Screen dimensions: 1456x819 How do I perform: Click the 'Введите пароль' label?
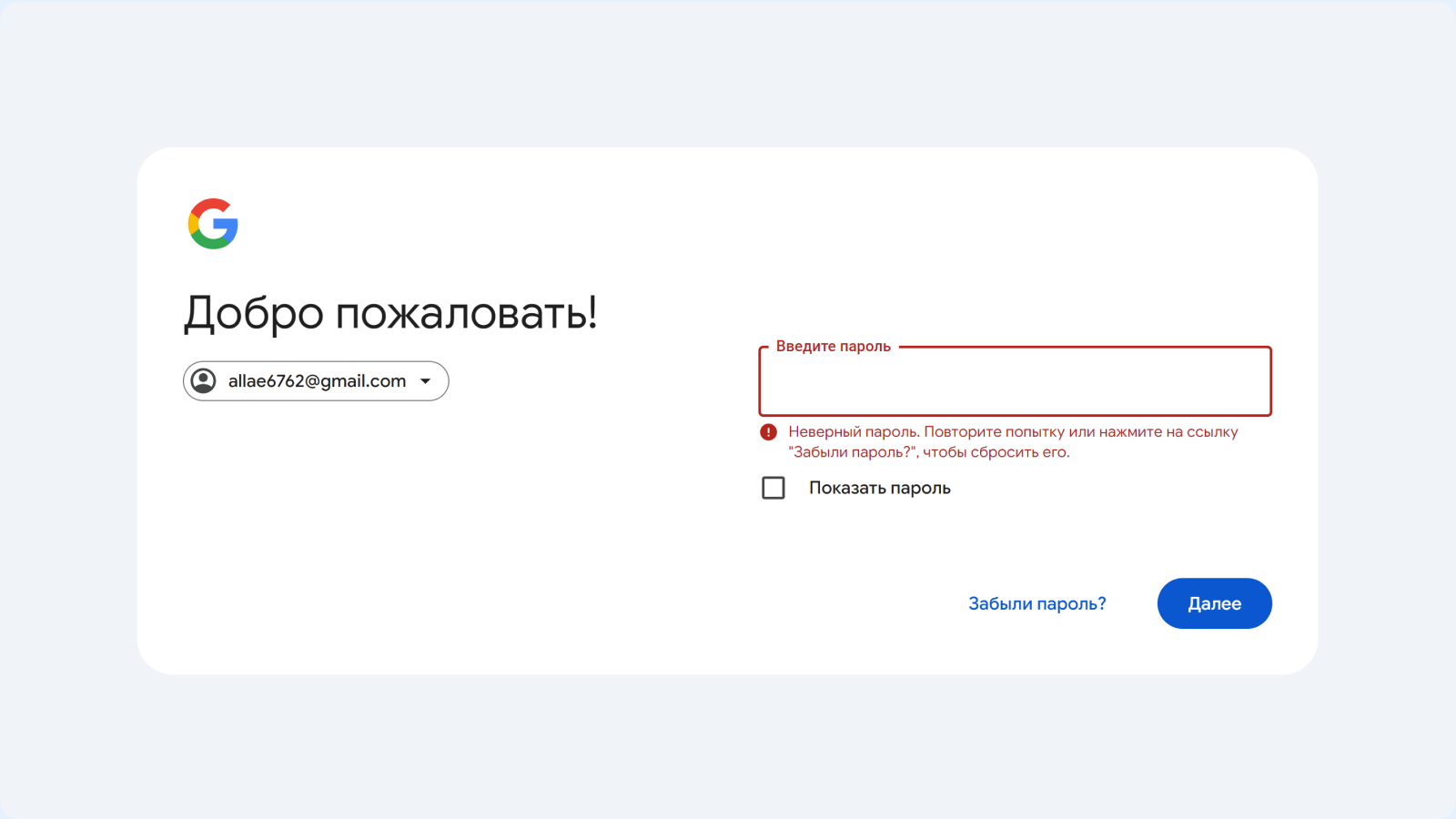tap(833, 346)
